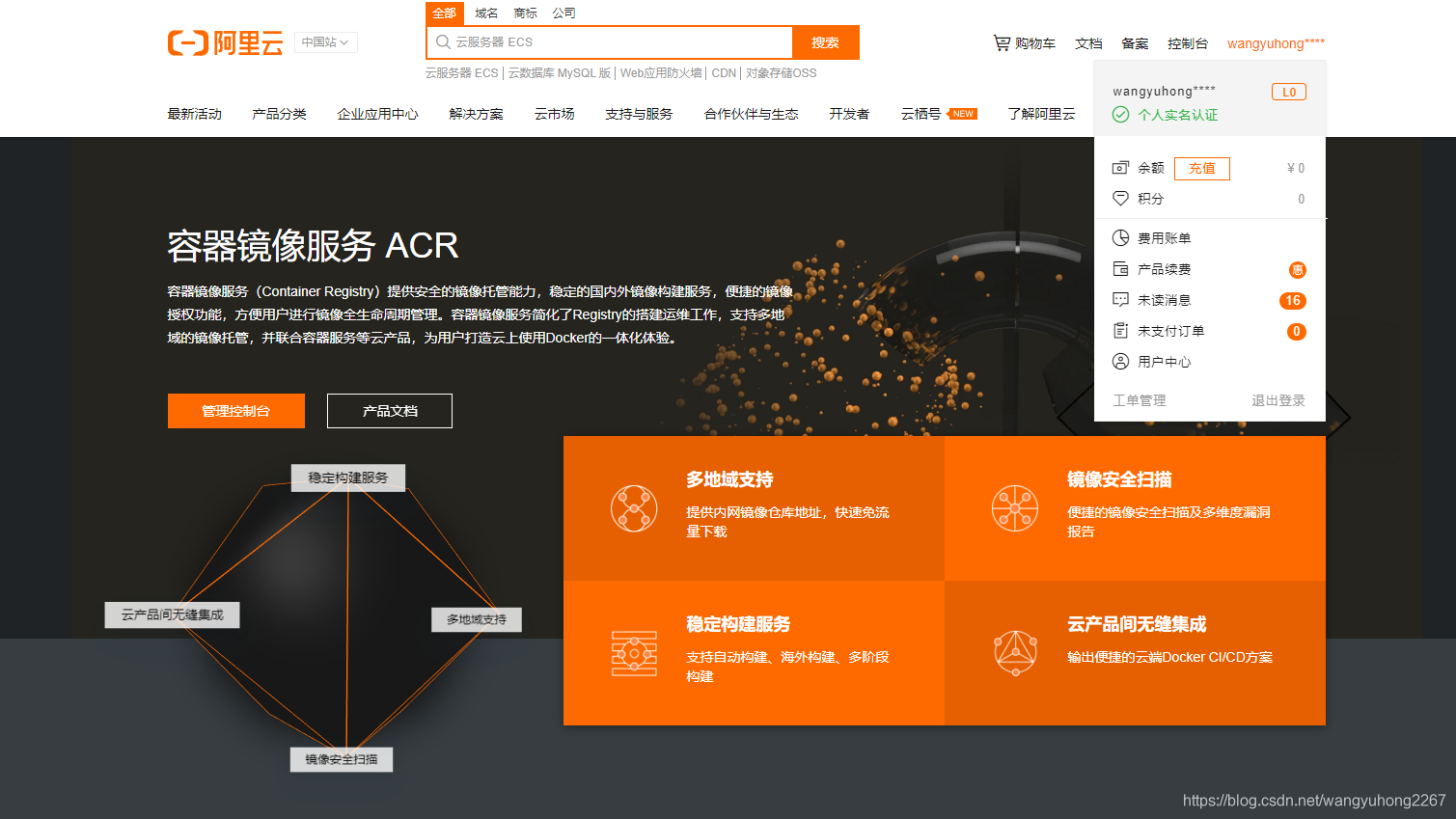Viewport: 1456px width, 819px height.
Task: Click the orange discount badge beside 产品续费
Action: [1298, 270]
